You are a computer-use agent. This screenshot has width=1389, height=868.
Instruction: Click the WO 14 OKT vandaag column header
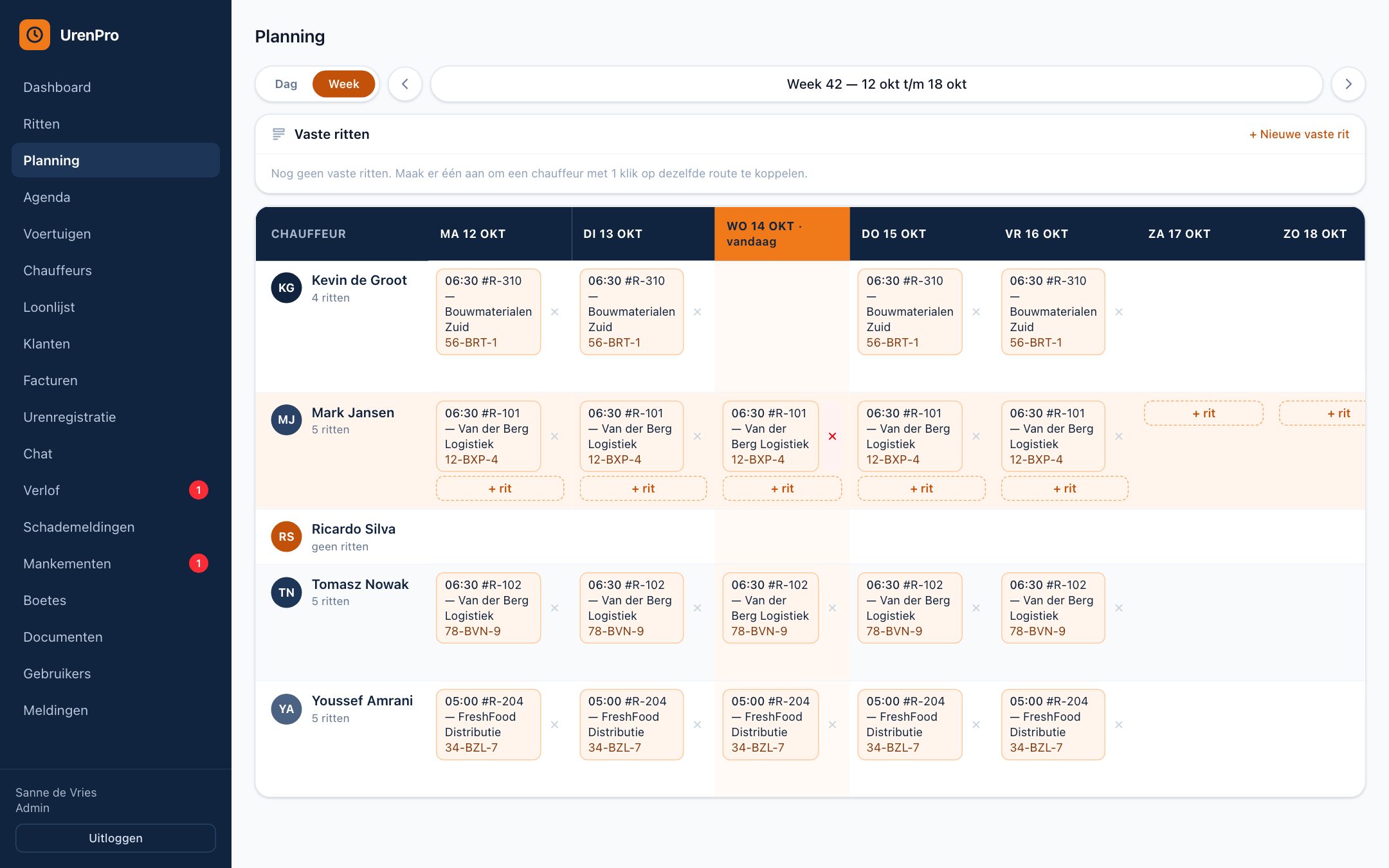[782, 234]
